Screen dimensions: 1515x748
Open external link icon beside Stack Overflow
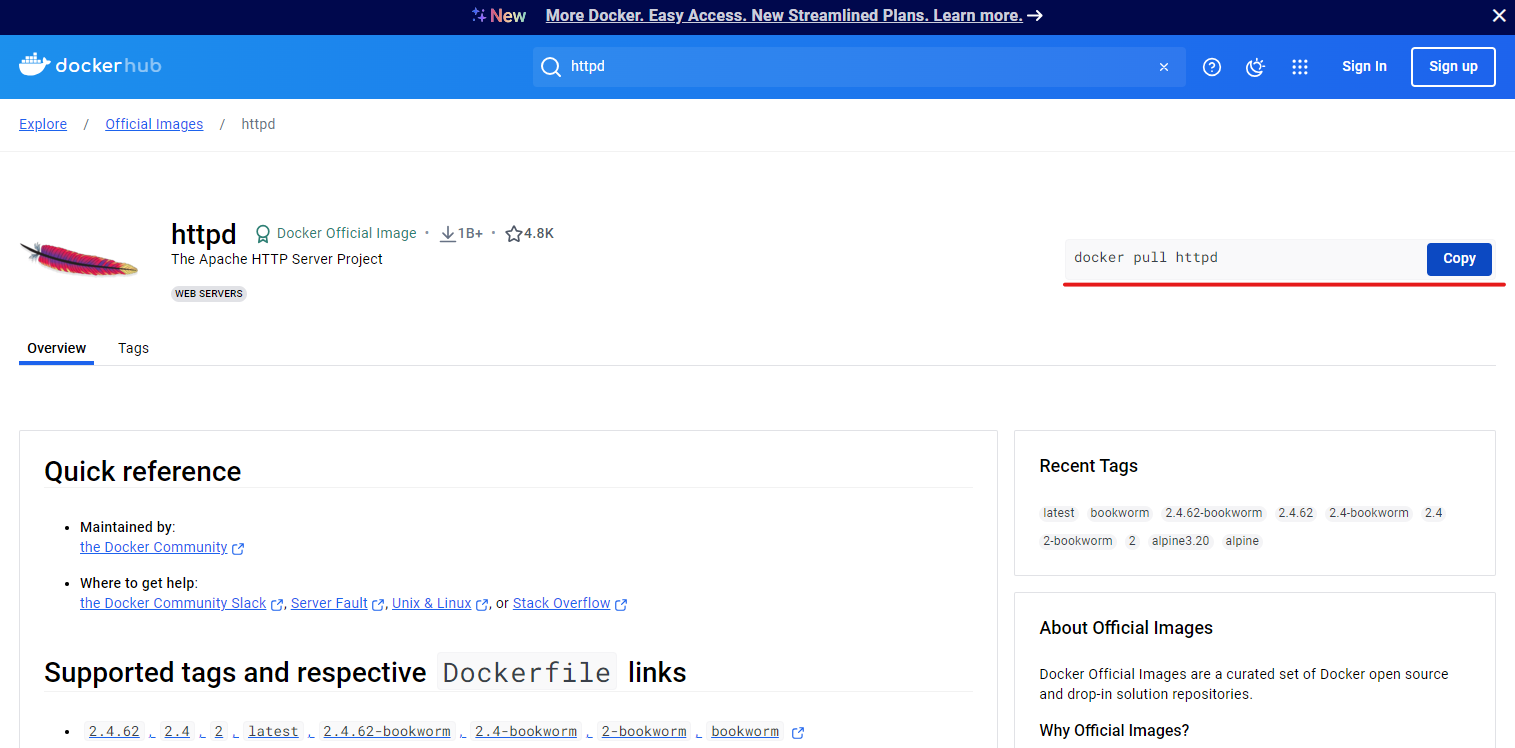pos(621,604)
